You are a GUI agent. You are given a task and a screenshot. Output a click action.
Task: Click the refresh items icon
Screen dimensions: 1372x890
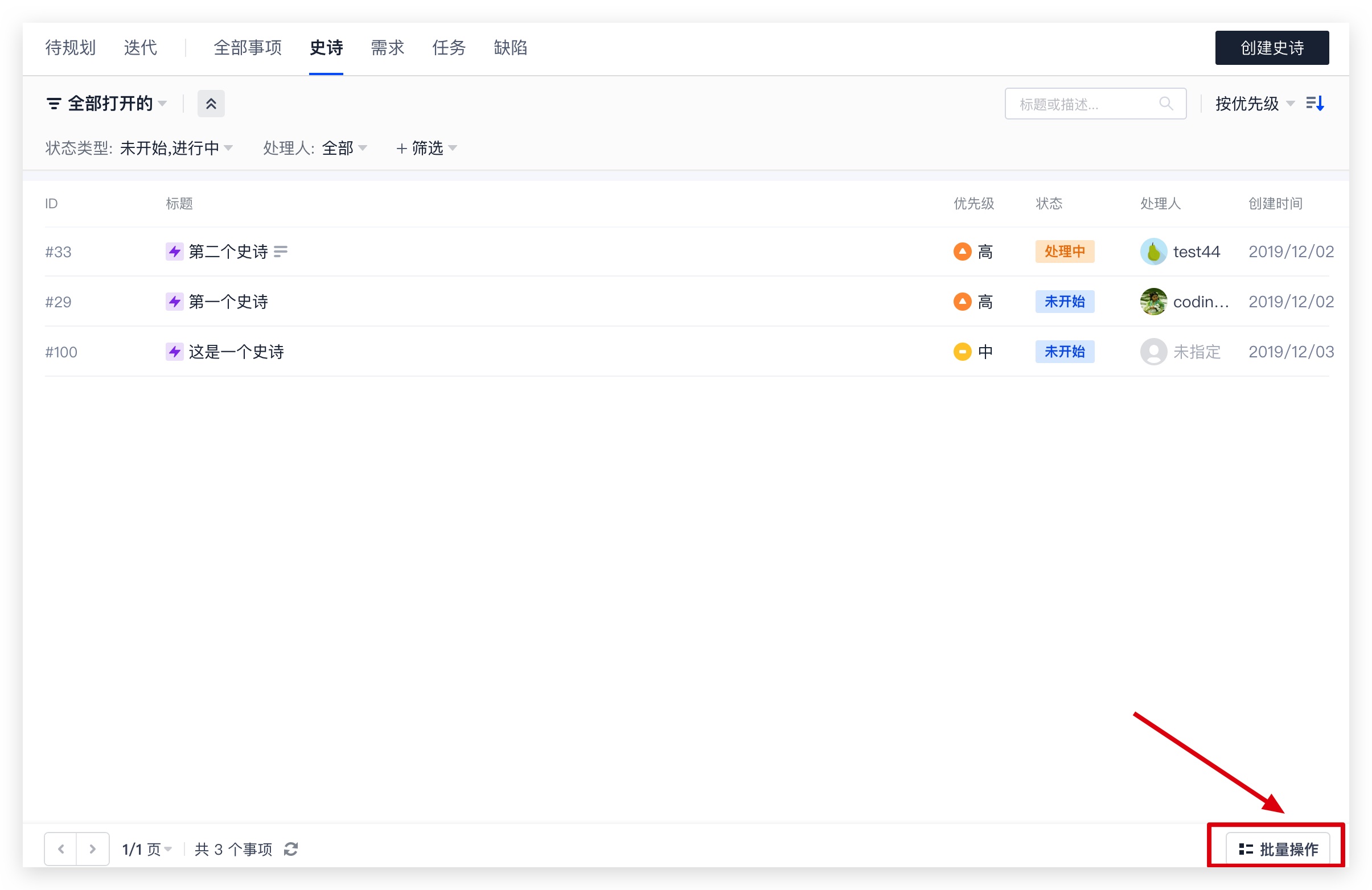(290, 849)
